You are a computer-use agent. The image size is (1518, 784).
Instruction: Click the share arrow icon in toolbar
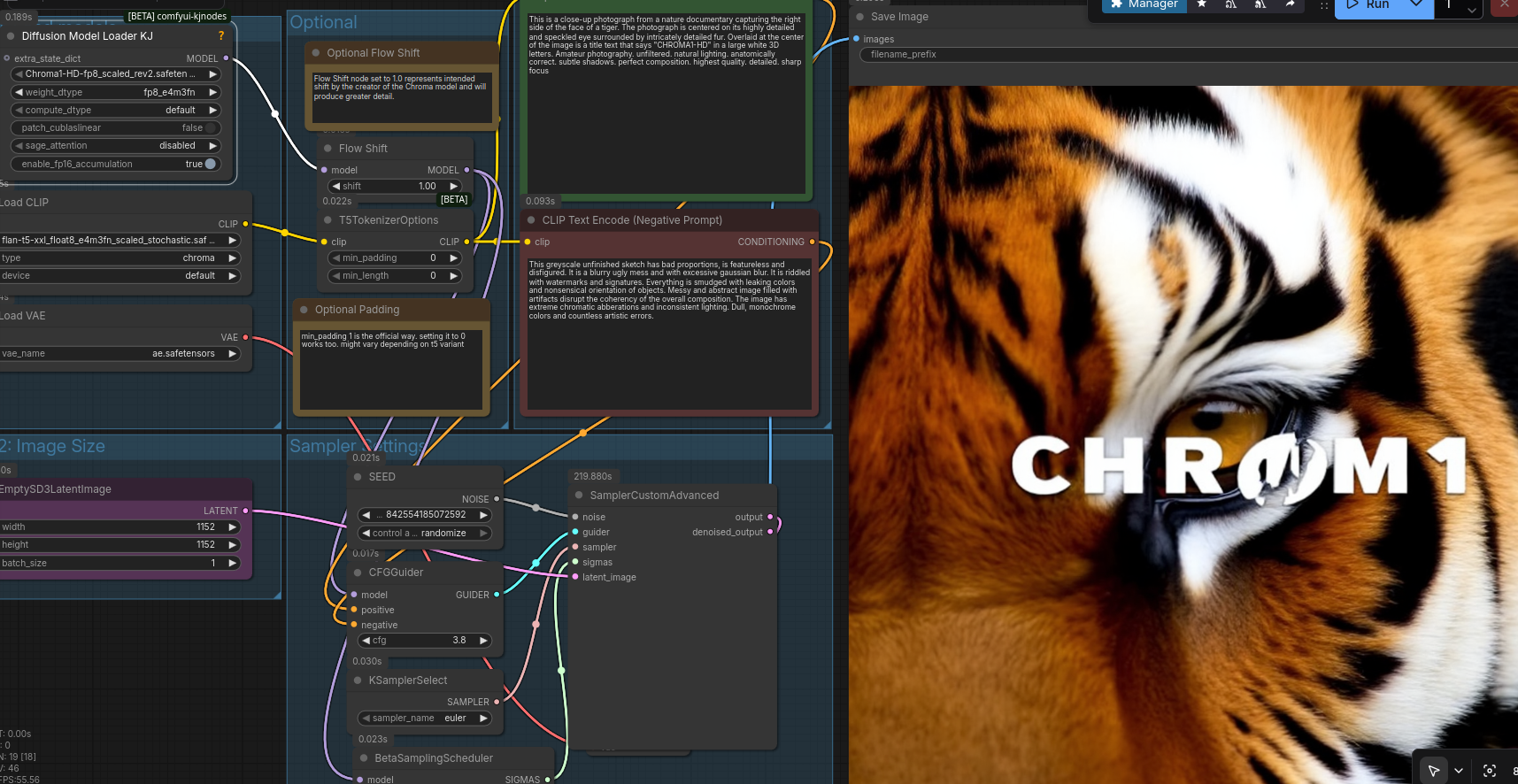(x=1291, y=4)
